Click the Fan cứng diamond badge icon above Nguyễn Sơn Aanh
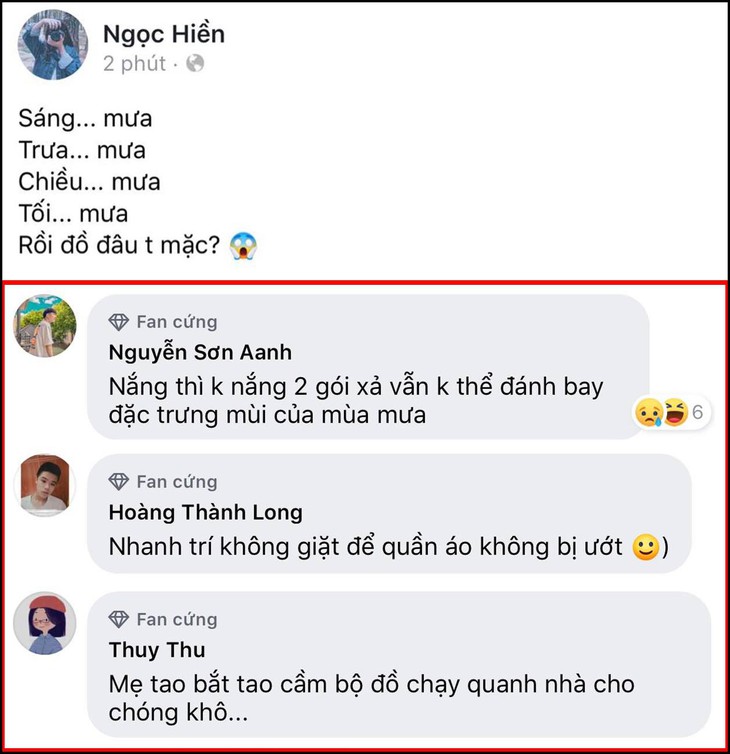 (119, 322)
